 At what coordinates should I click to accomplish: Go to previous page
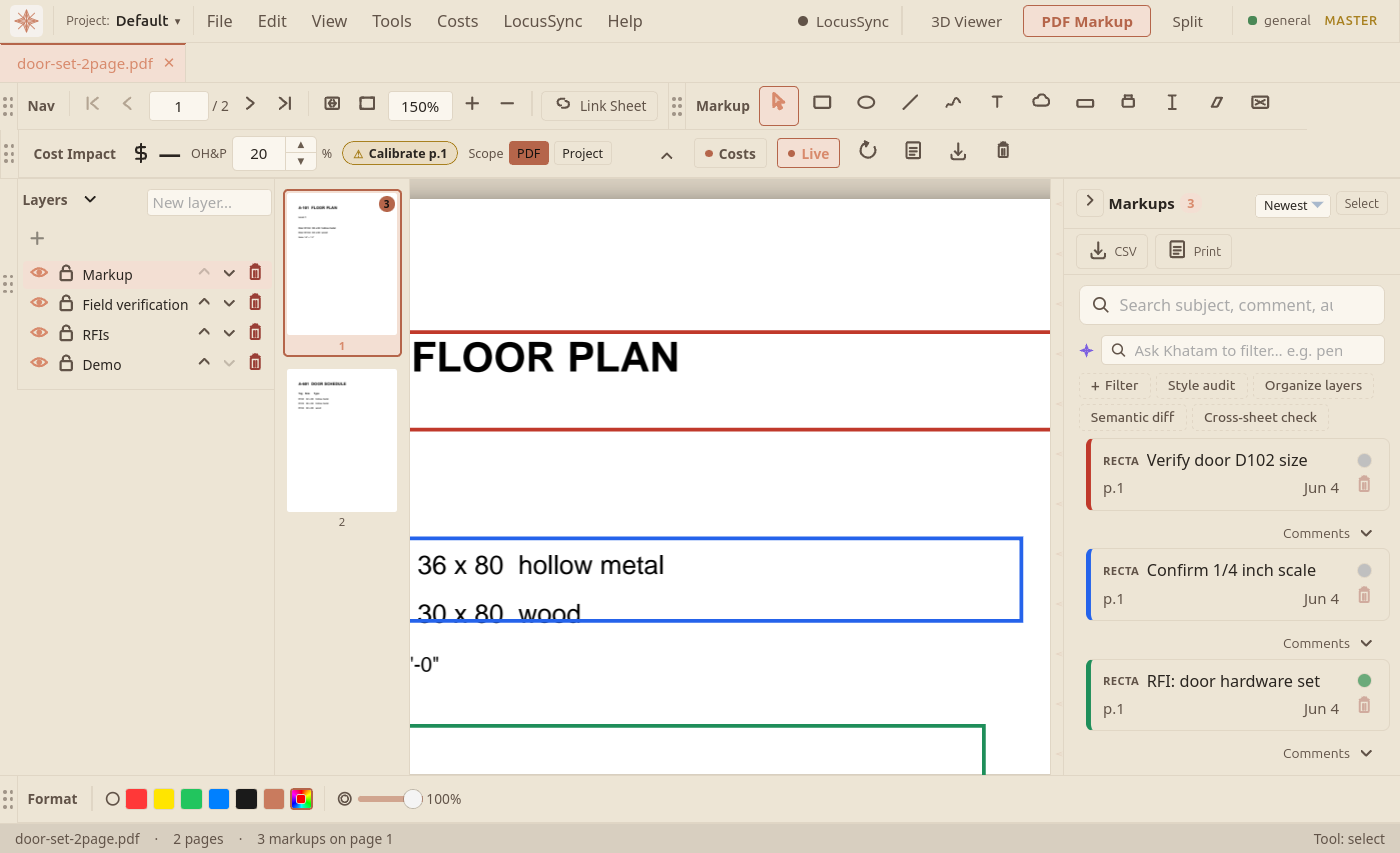click(127, 103)
